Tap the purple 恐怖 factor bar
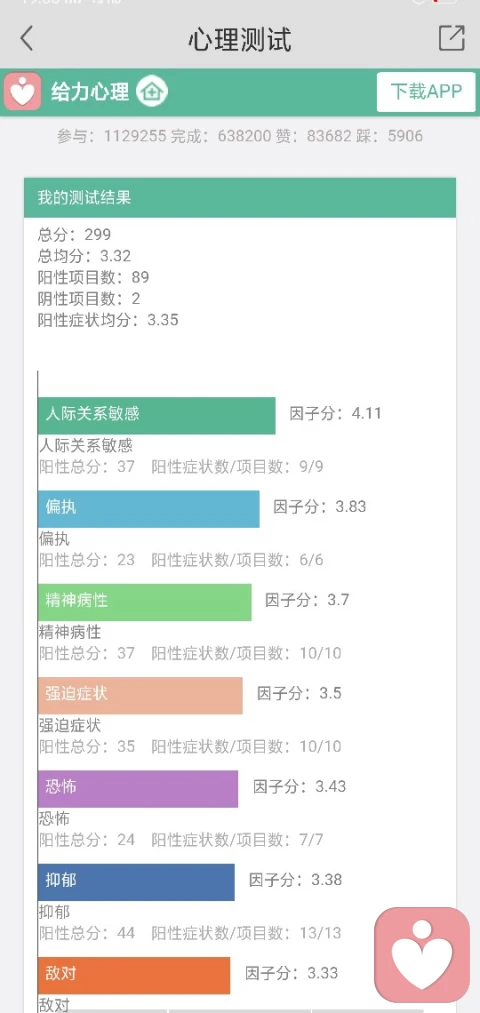The width and height of the screenshot is (480, 1013). (138, 788)
